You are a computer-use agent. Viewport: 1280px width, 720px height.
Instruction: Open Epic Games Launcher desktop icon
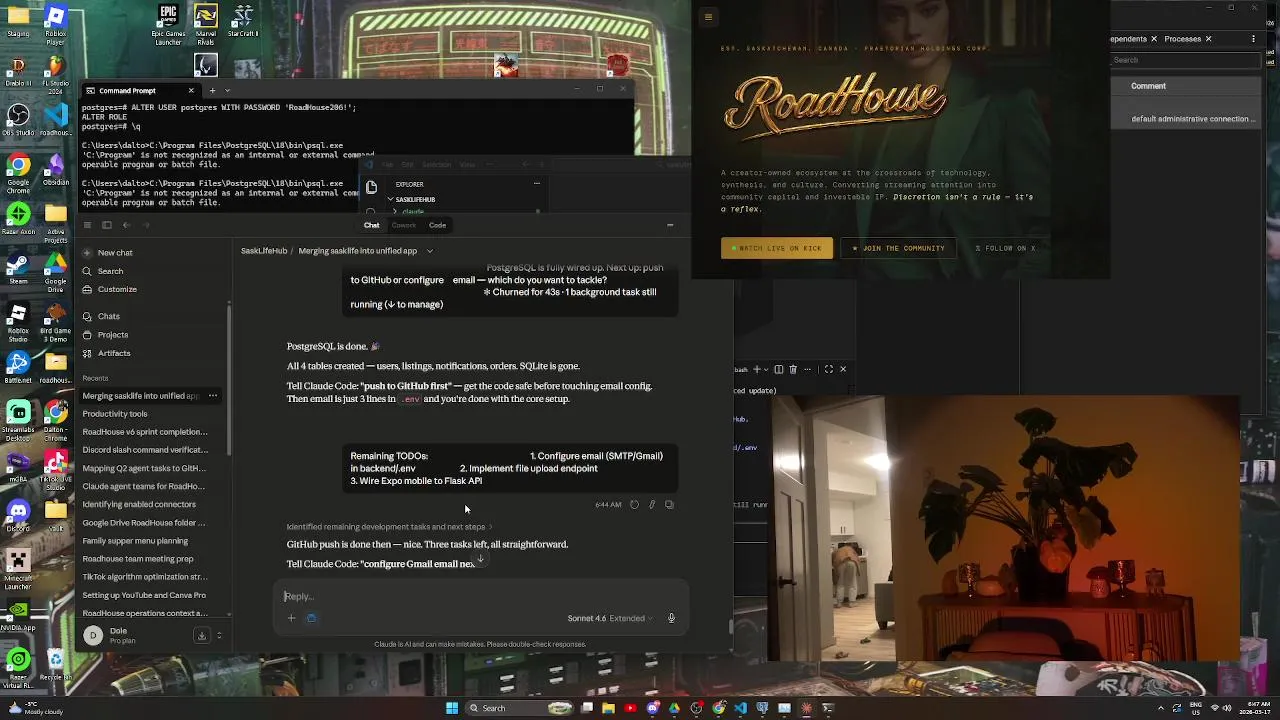(168, 25)
